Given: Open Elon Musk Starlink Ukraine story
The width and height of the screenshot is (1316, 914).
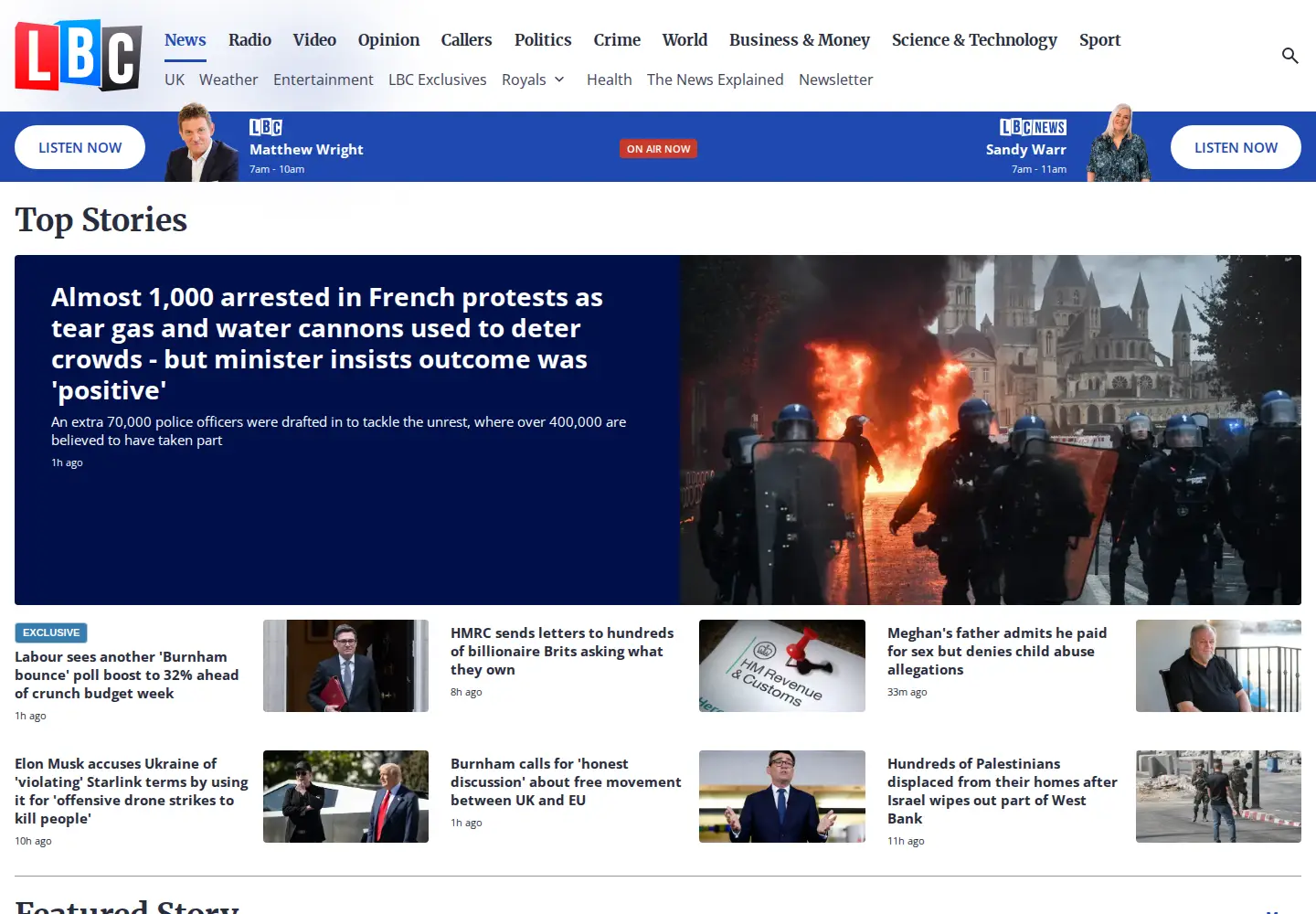Looking at the screenshot, I should [132, 791].
